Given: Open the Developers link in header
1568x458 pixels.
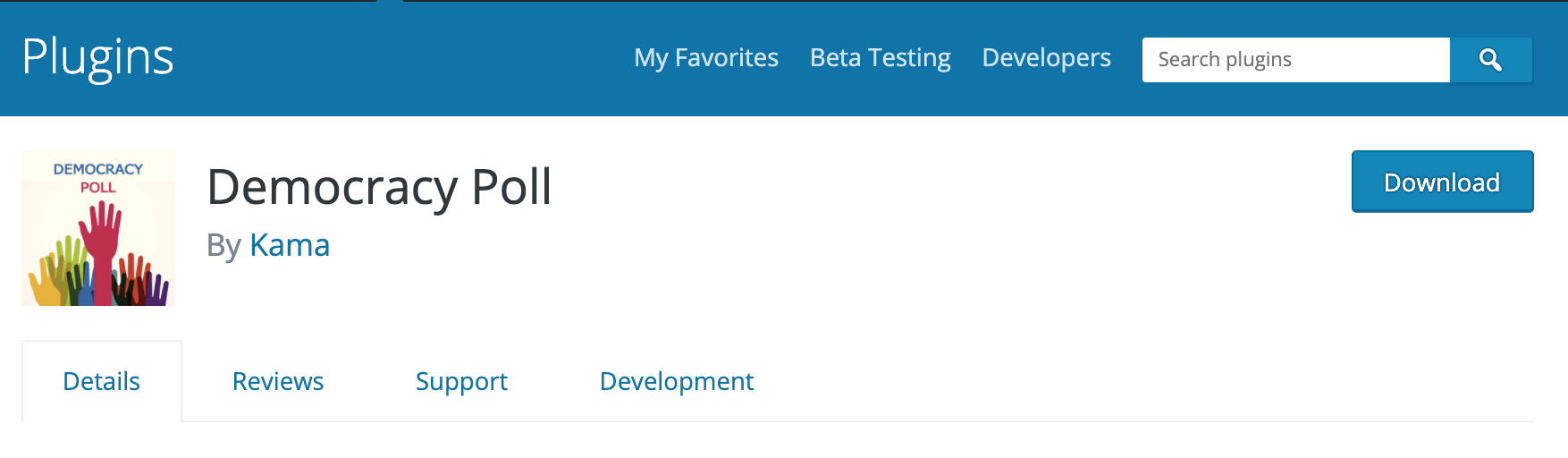Looking at the screenshot, I should (x=1047, y=58).
